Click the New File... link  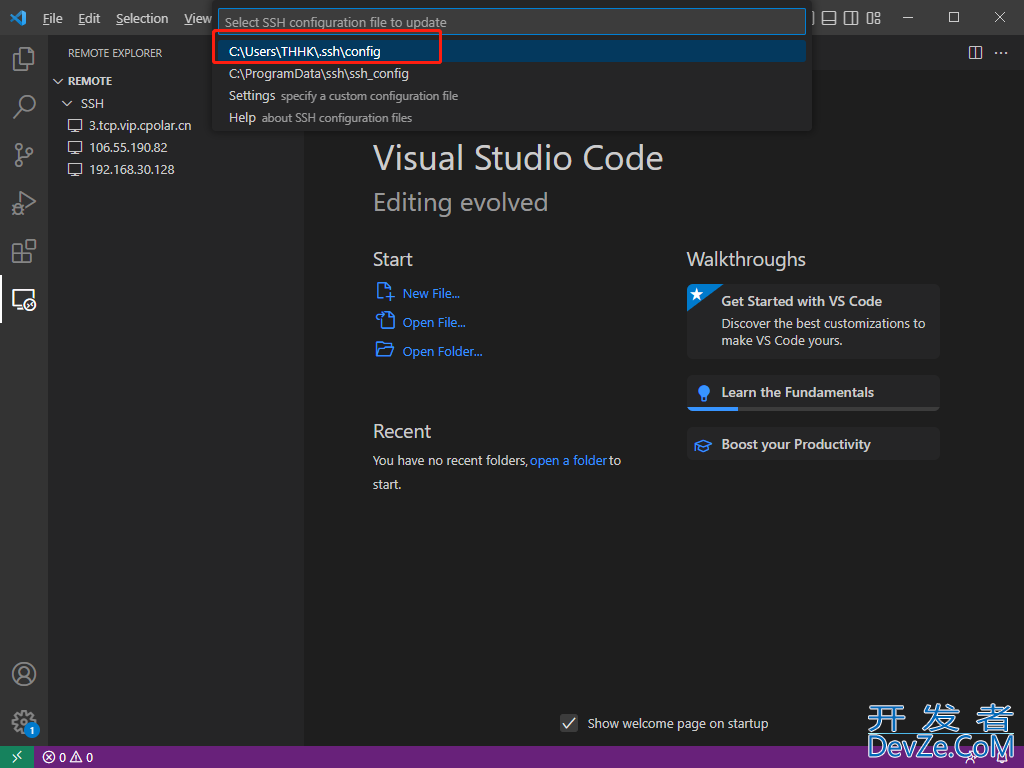[431, 294]
